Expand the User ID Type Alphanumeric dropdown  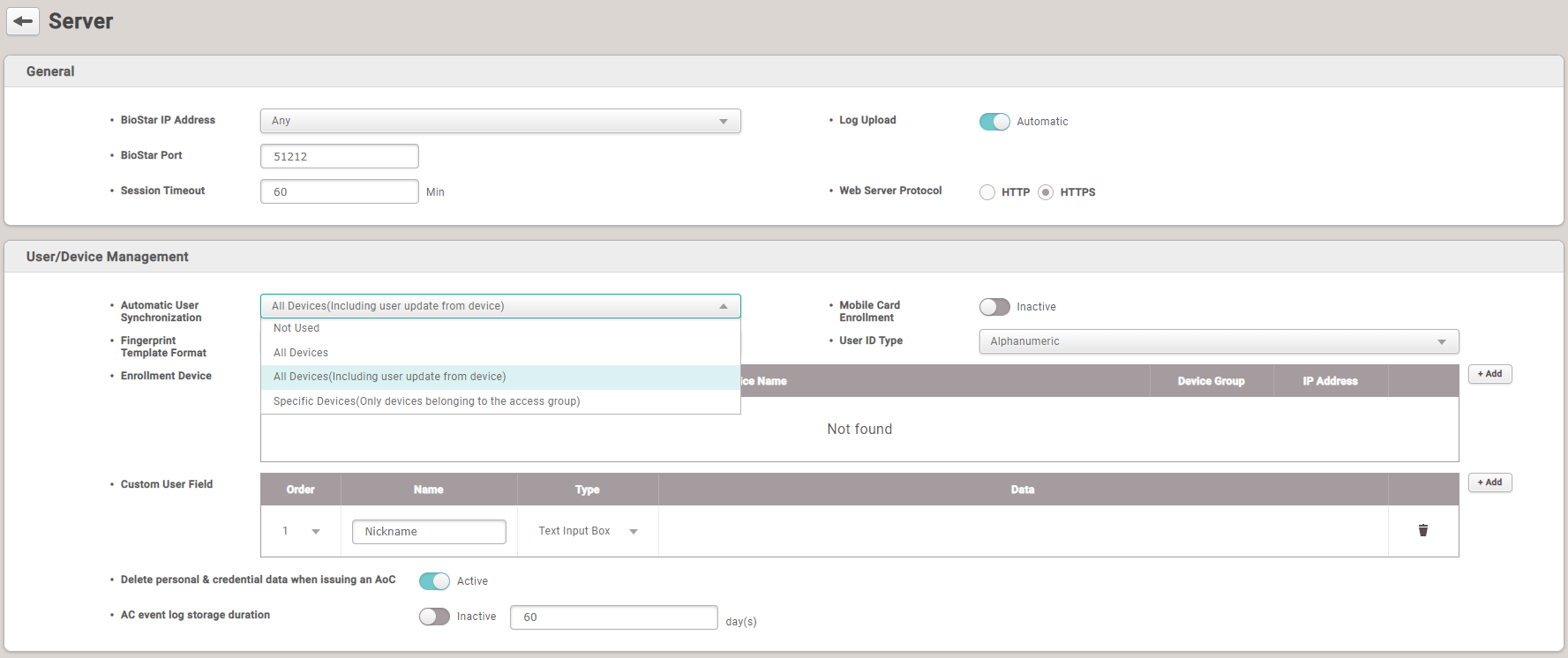point(1218,341)
